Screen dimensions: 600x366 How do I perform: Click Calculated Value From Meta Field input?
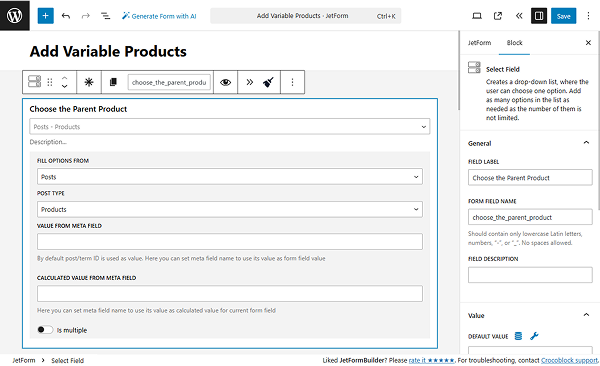[x=230, y=294]
